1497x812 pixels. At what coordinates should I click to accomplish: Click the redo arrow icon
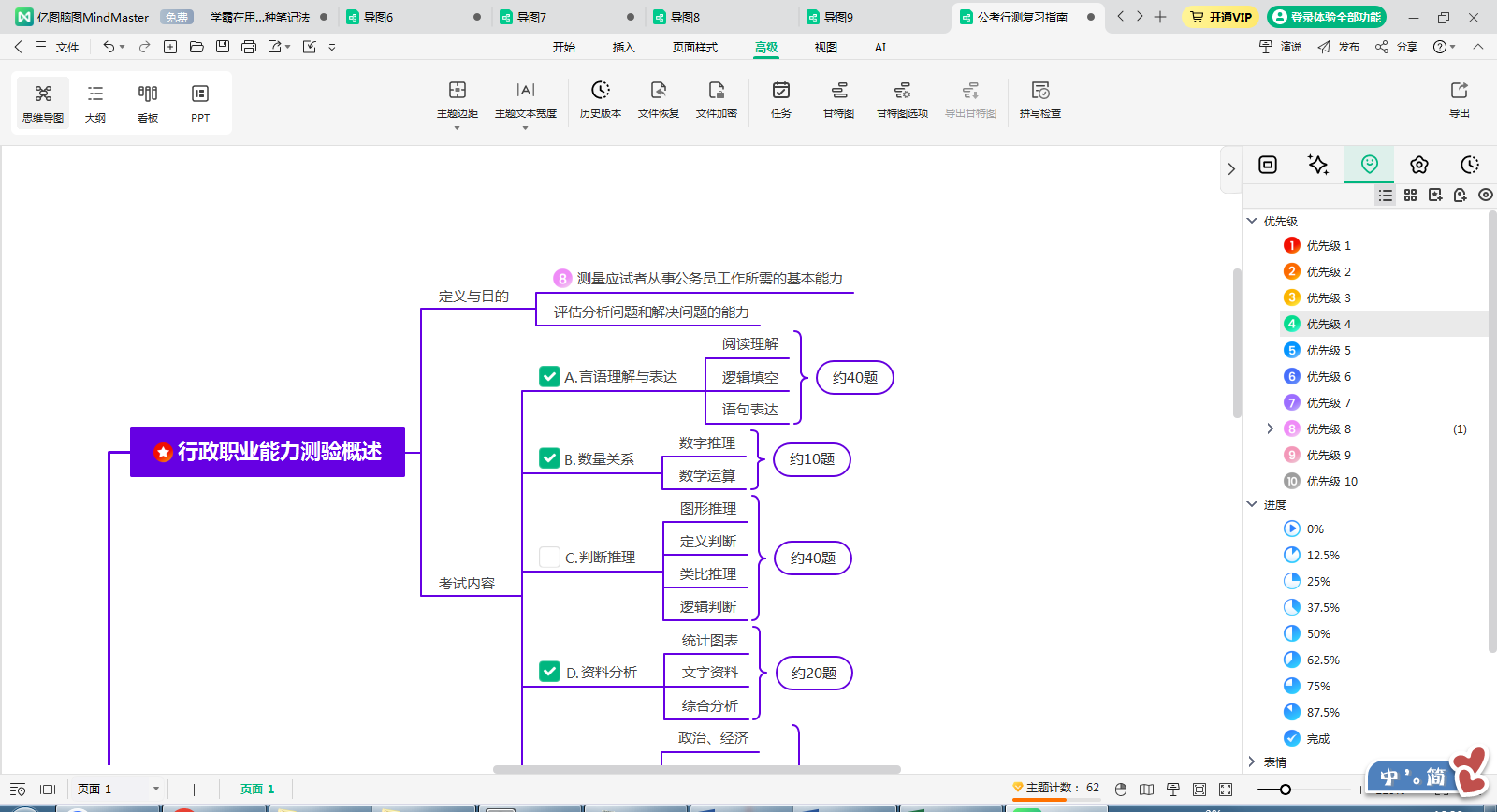144,47
